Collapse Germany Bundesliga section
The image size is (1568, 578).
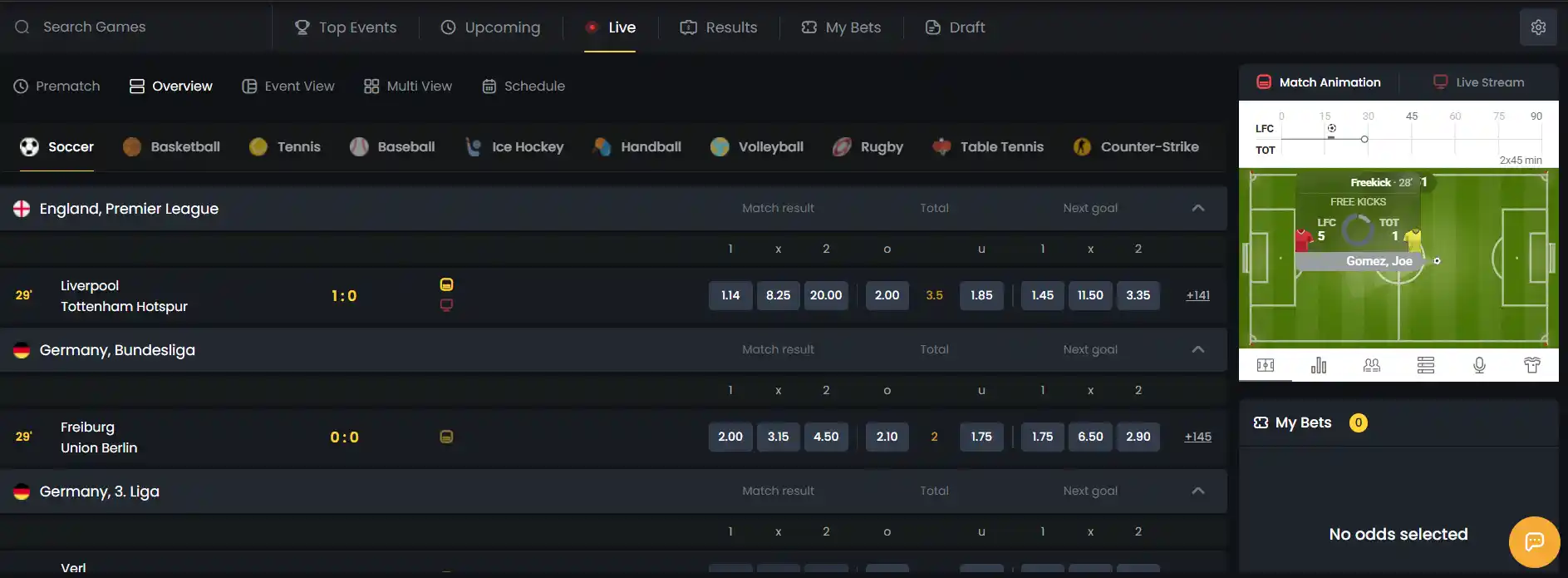click(x=1197, y=349)
